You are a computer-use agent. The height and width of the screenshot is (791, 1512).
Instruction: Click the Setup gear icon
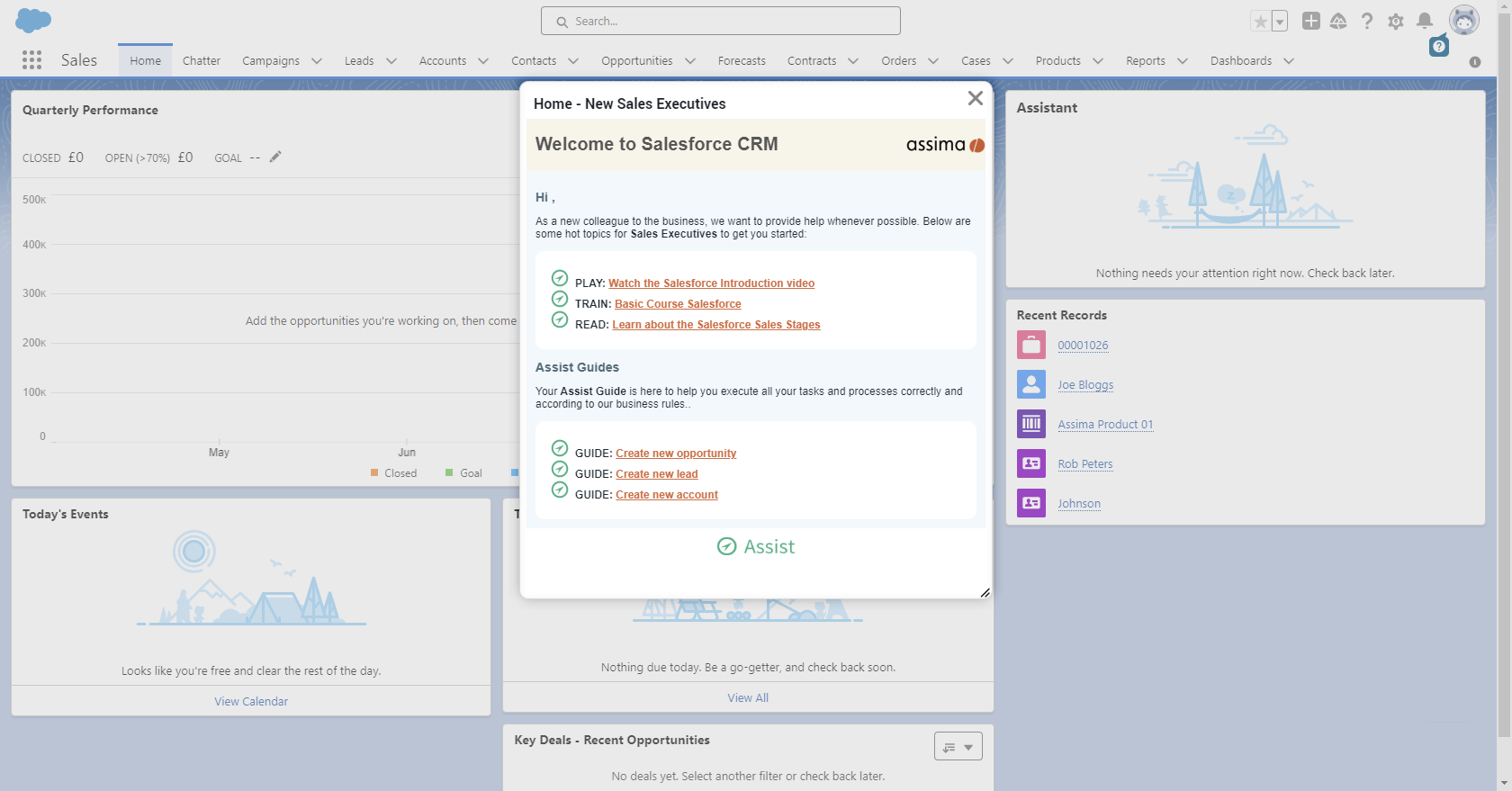(1395, 22)
